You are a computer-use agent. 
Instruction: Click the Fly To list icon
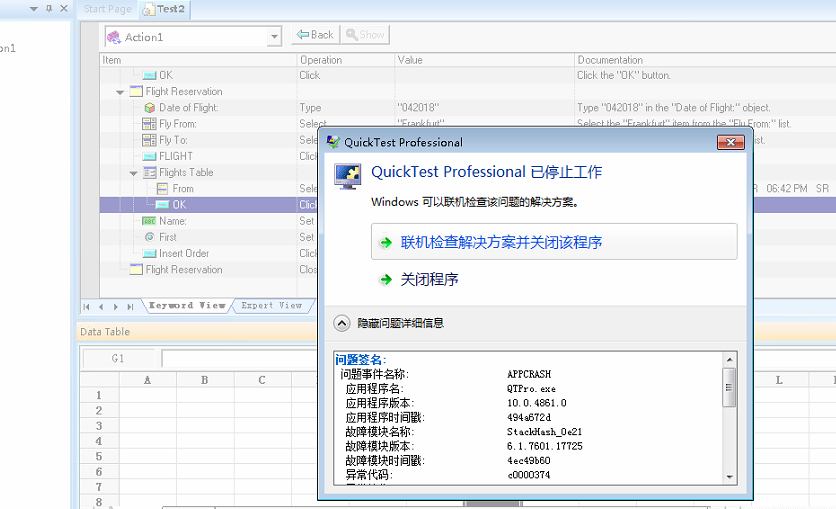tap(149, 140)
